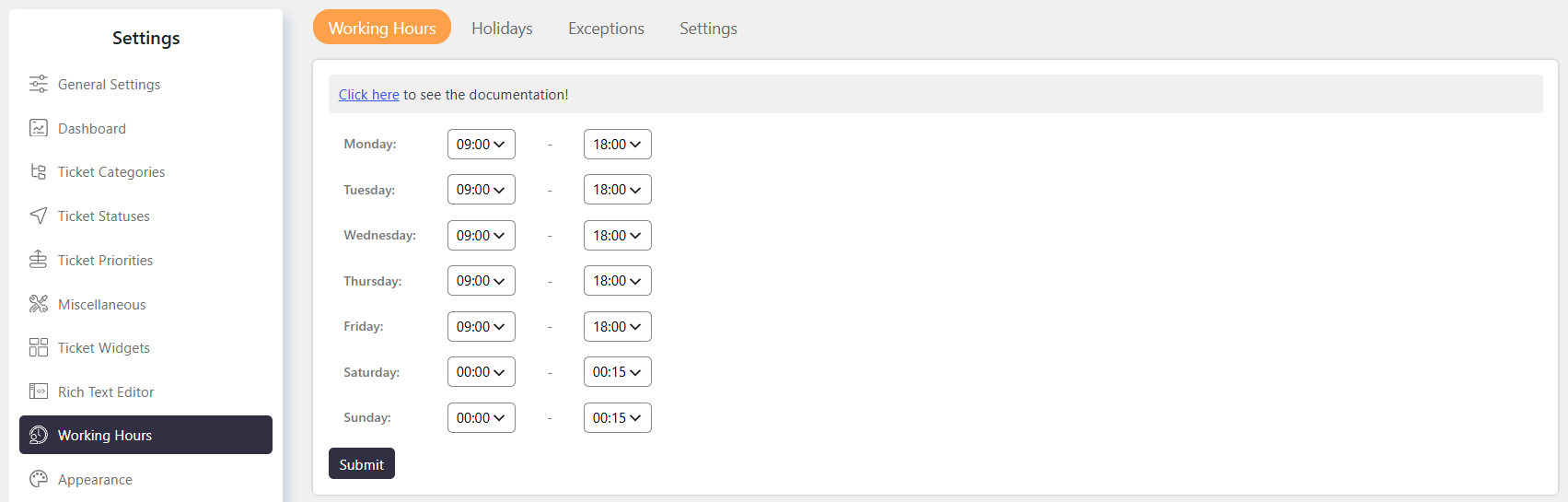This screenshot has width=1568, height=502.
Task: Select the Ticket Widgets grid icon
Action: (38, 347)
